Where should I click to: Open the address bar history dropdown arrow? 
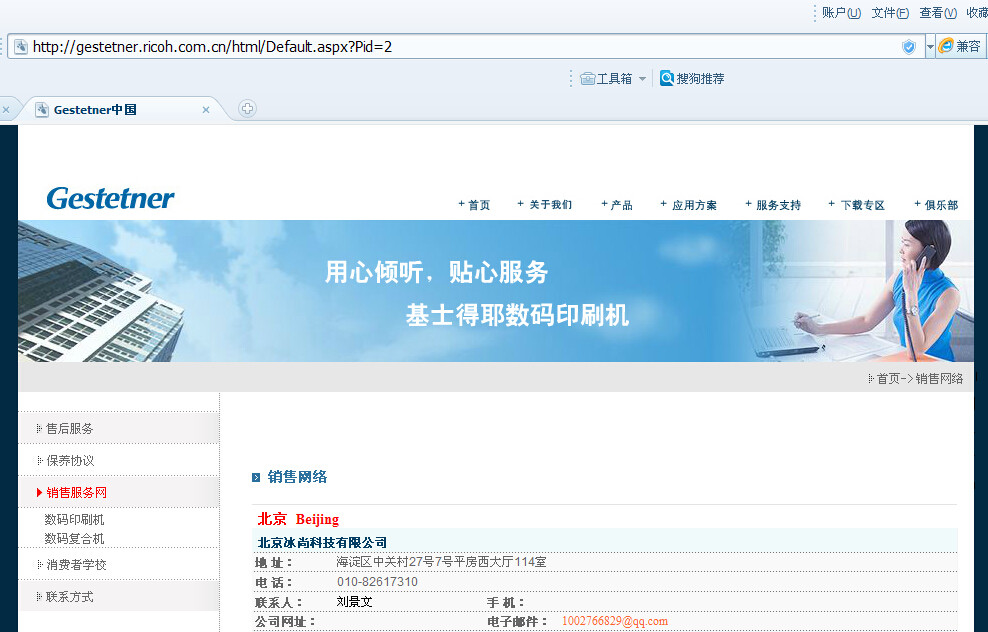(x=930, y=47)
